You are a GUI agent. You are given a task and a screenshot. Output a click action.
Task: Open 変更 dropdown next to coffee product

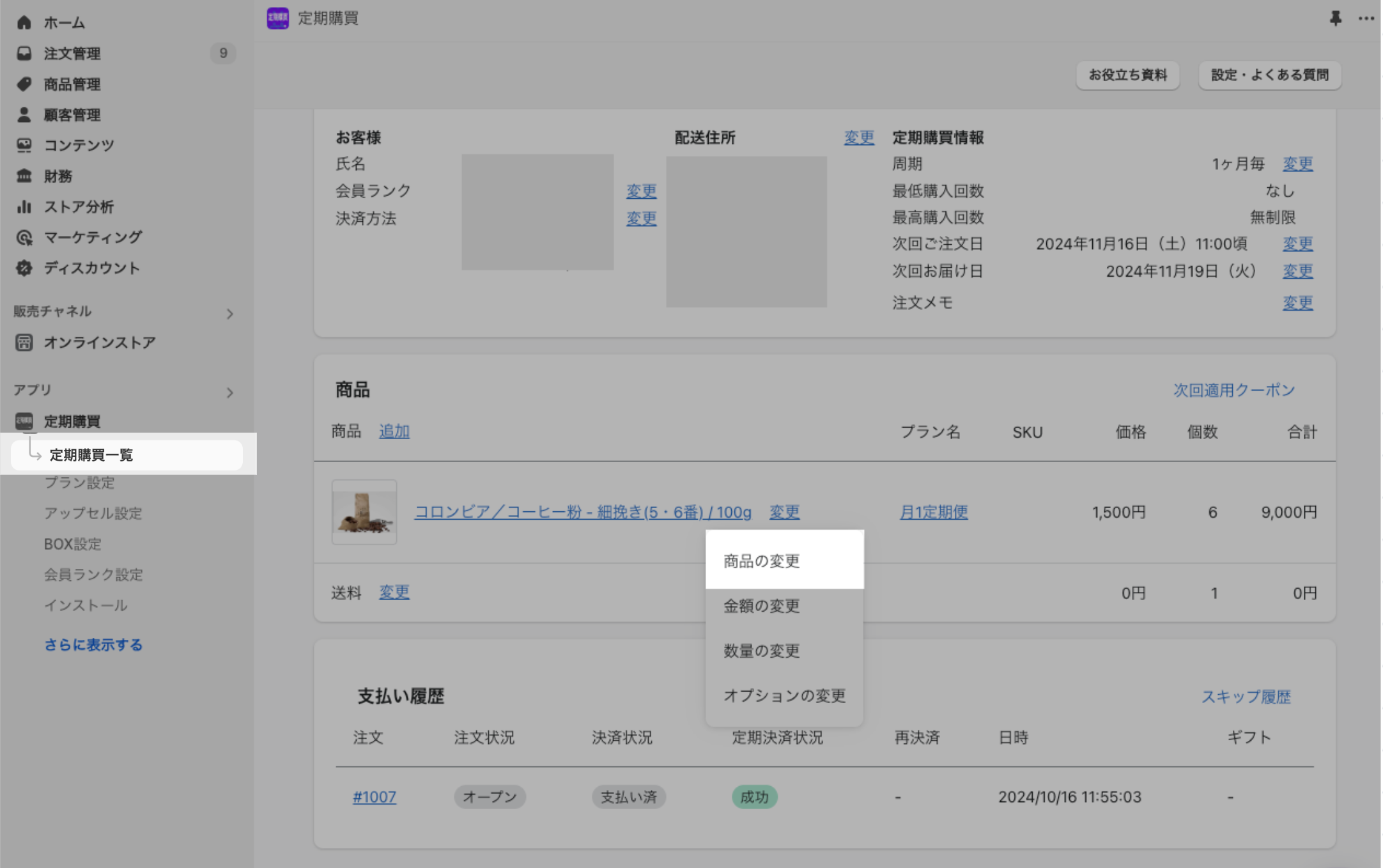tap(784, 512)
